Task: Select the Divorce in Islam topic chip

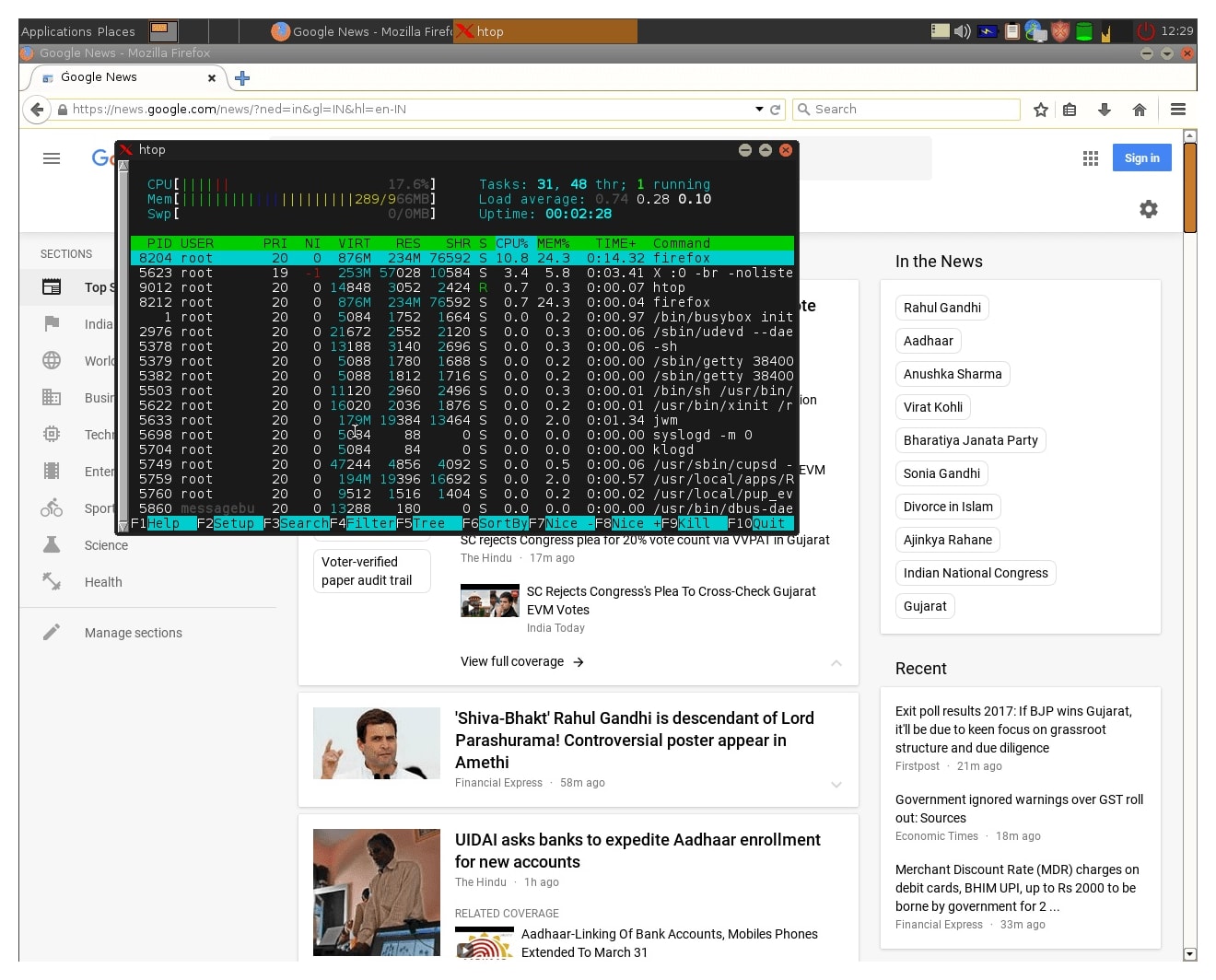Action: pyautogui.click(x=948, y=507)
